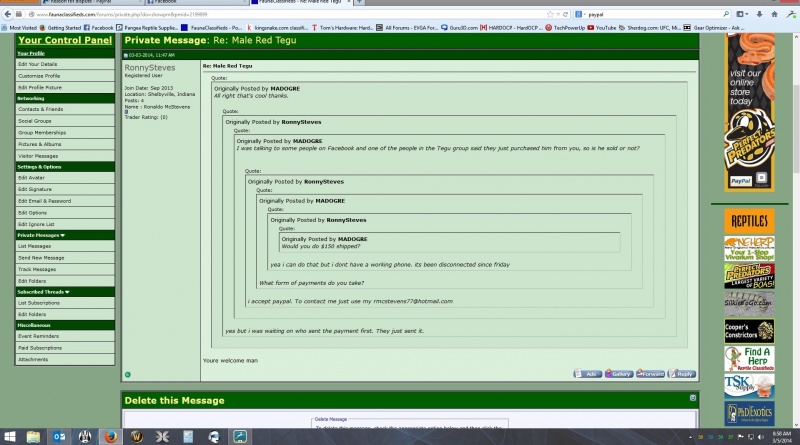Image resolution: width=800 pixels, height=445 pixels.
Task: Click the Gallery button under message
Action: click(x=619, y=374)
